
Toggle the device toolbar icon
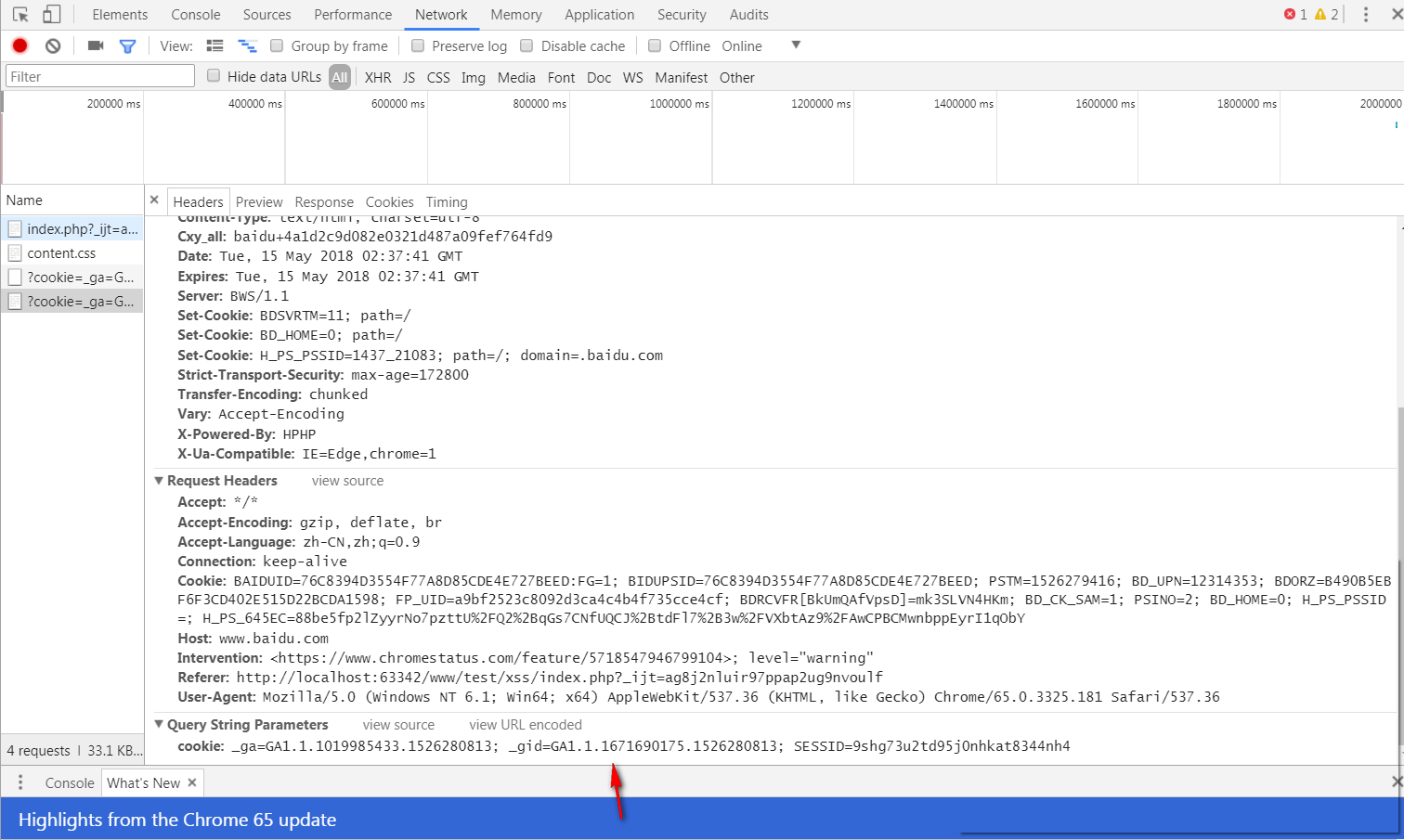click(52, 15)
